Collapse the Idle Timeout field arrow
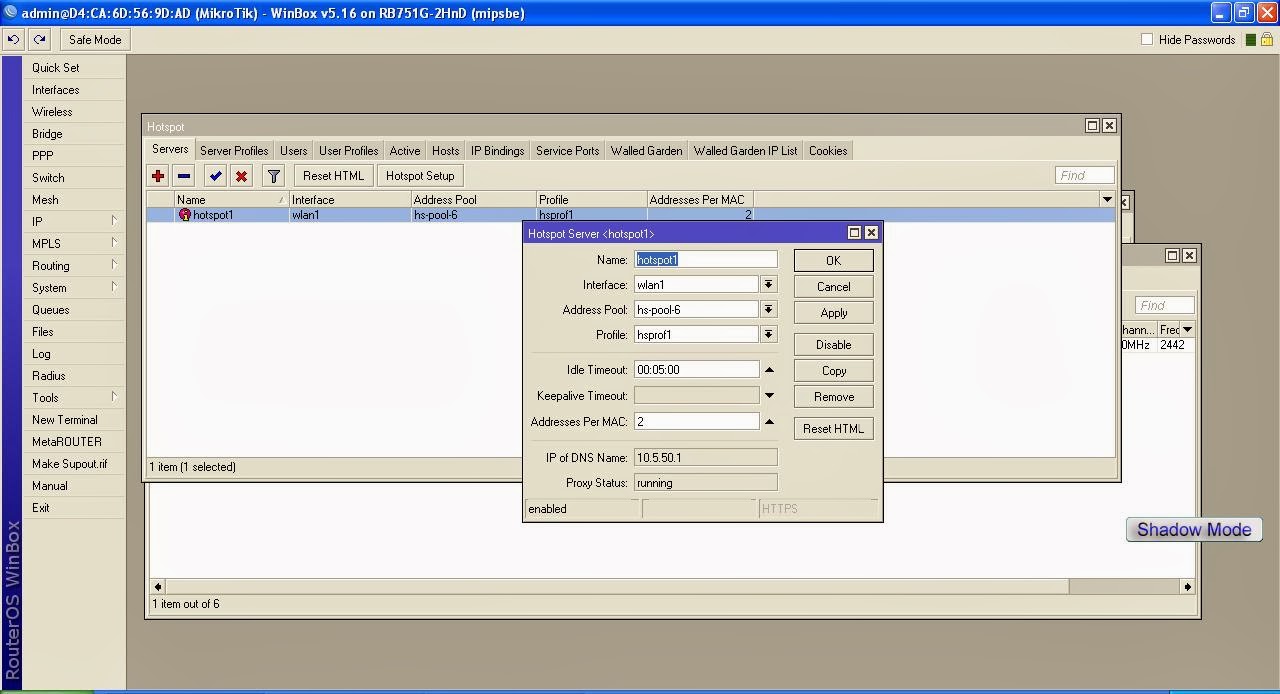The image size is (1280, 694). [769, 370]
